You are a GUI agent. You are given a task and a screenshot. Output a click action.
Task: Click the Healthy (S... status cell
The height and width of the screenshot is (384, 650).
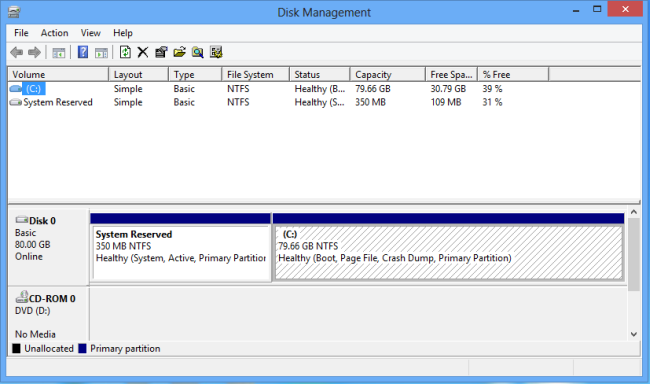coord(320,102)
